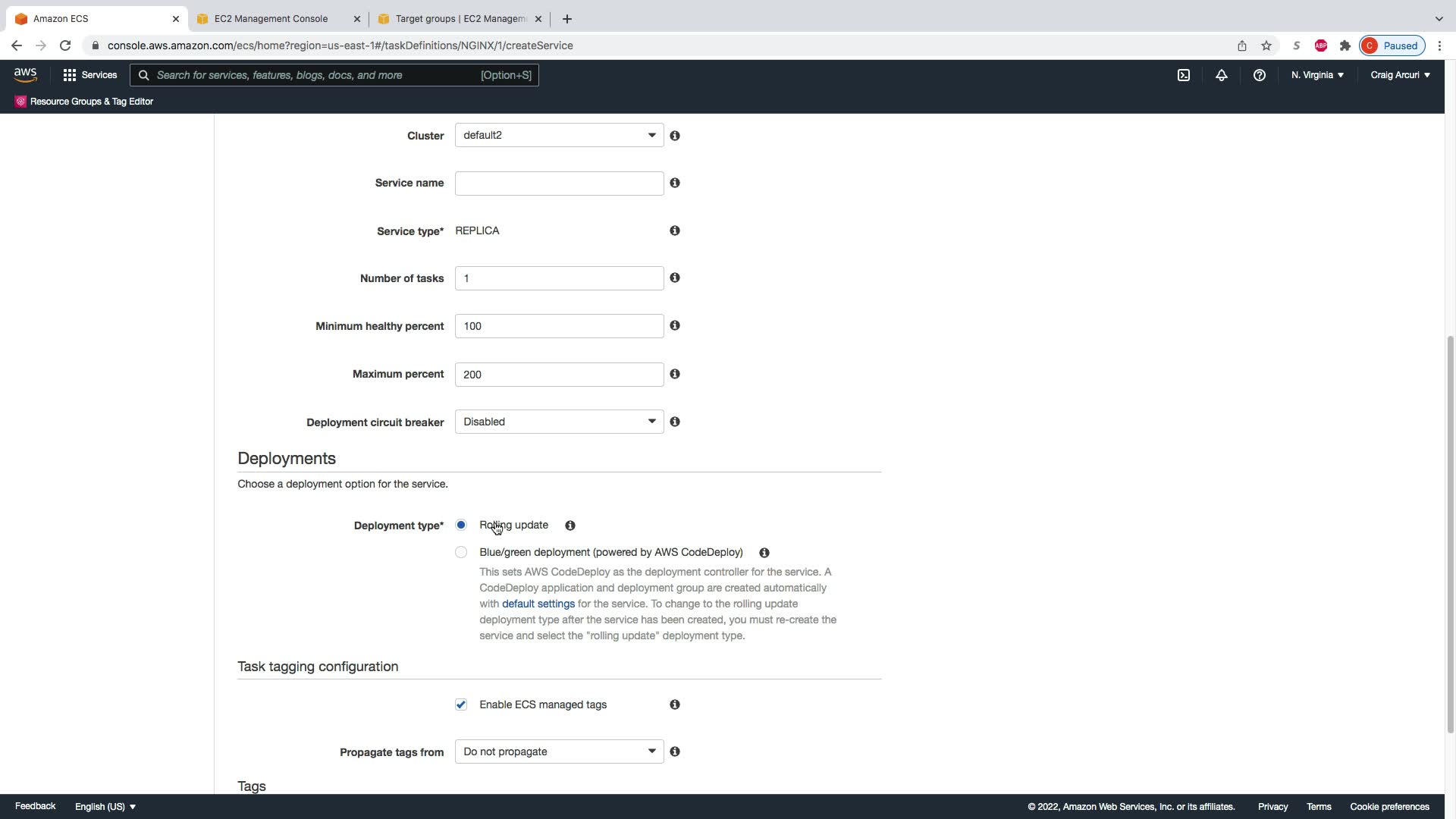
Task: Click info icon next to Rolling update
Action: [570, 526]
